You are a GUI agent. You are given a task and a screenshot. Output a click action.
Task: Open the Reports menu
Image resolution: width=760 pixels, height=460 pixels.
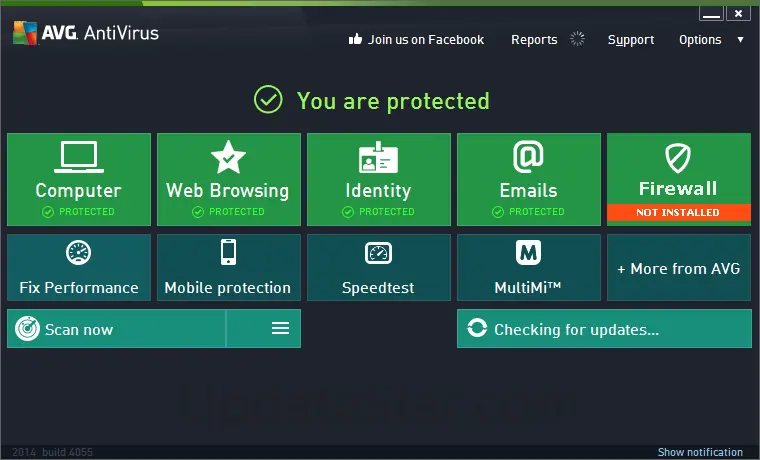pyautogui.click(x=534, y=40)
